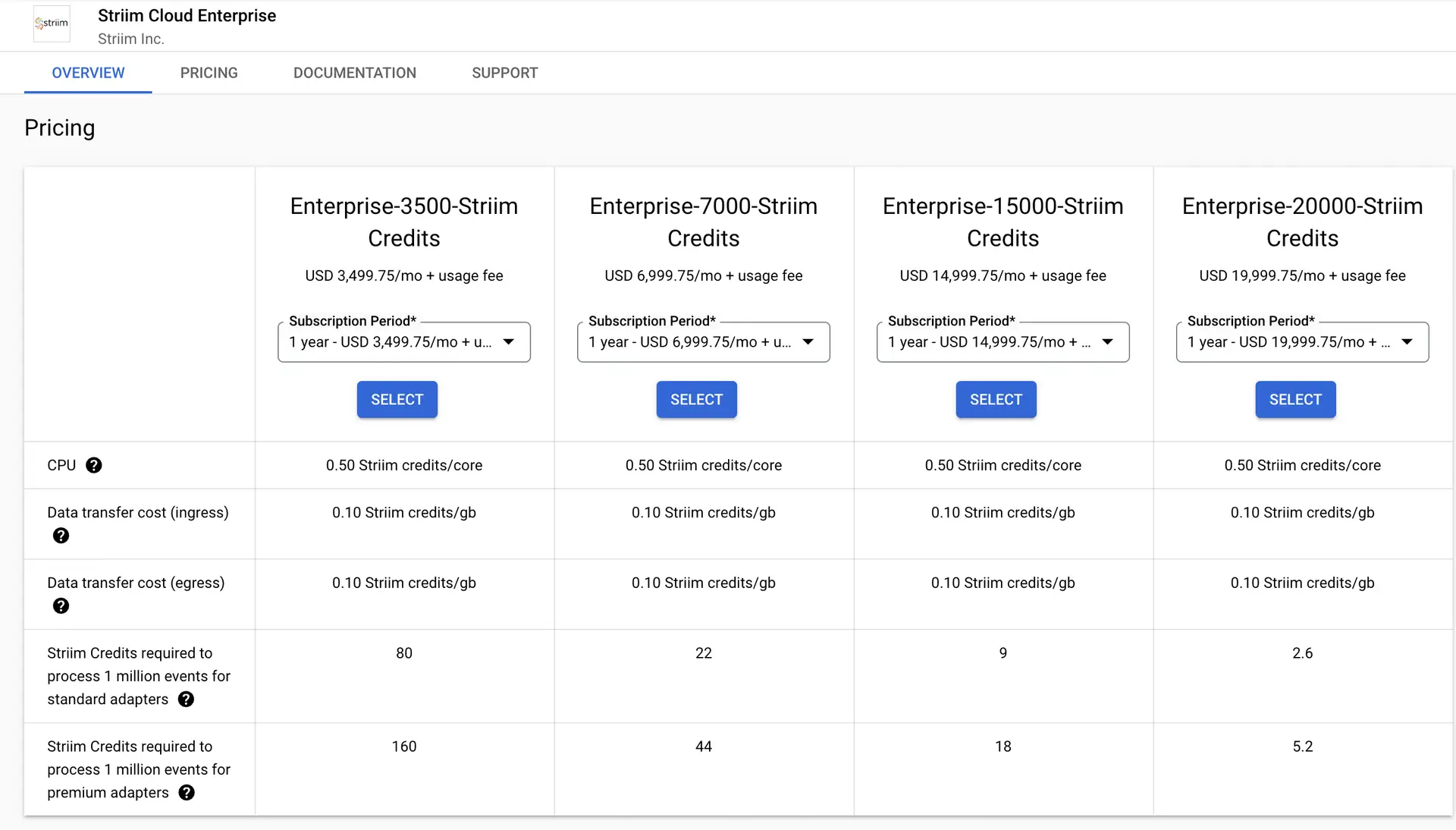
Task: Select the Enterprise-20000 plan
Action: [x=1295, y=400]
